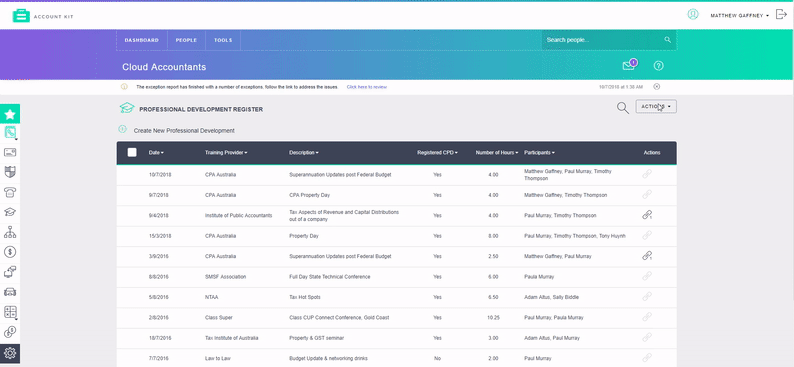Open the Participants column dropdown

539,152
